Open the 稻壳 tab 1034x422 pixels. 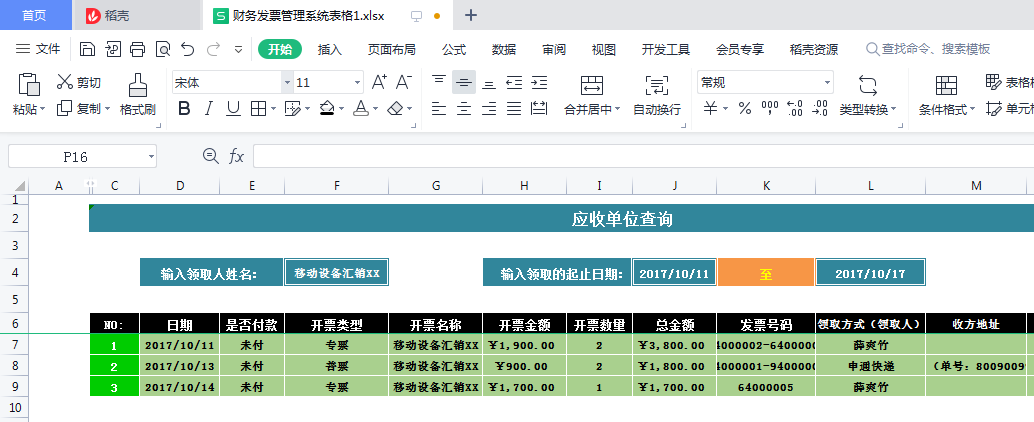point(135,15)
